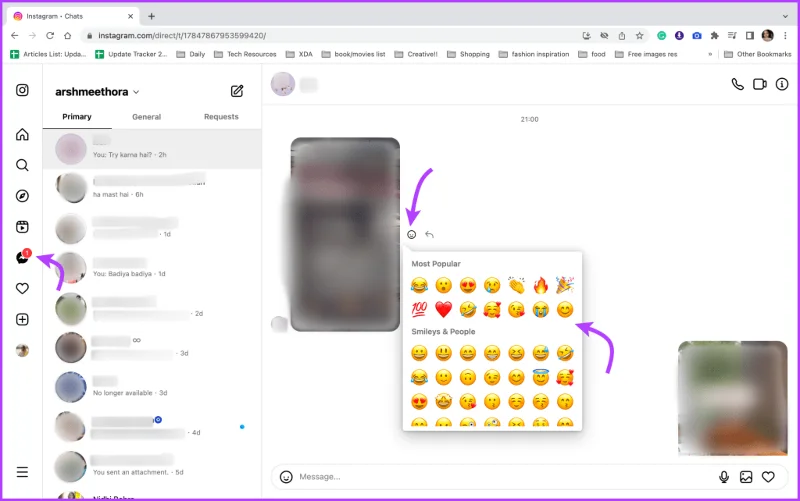Viewport: 800px width, 501px height.
Task: Open Instagram logo in sidebar
Action: [22, 90]
